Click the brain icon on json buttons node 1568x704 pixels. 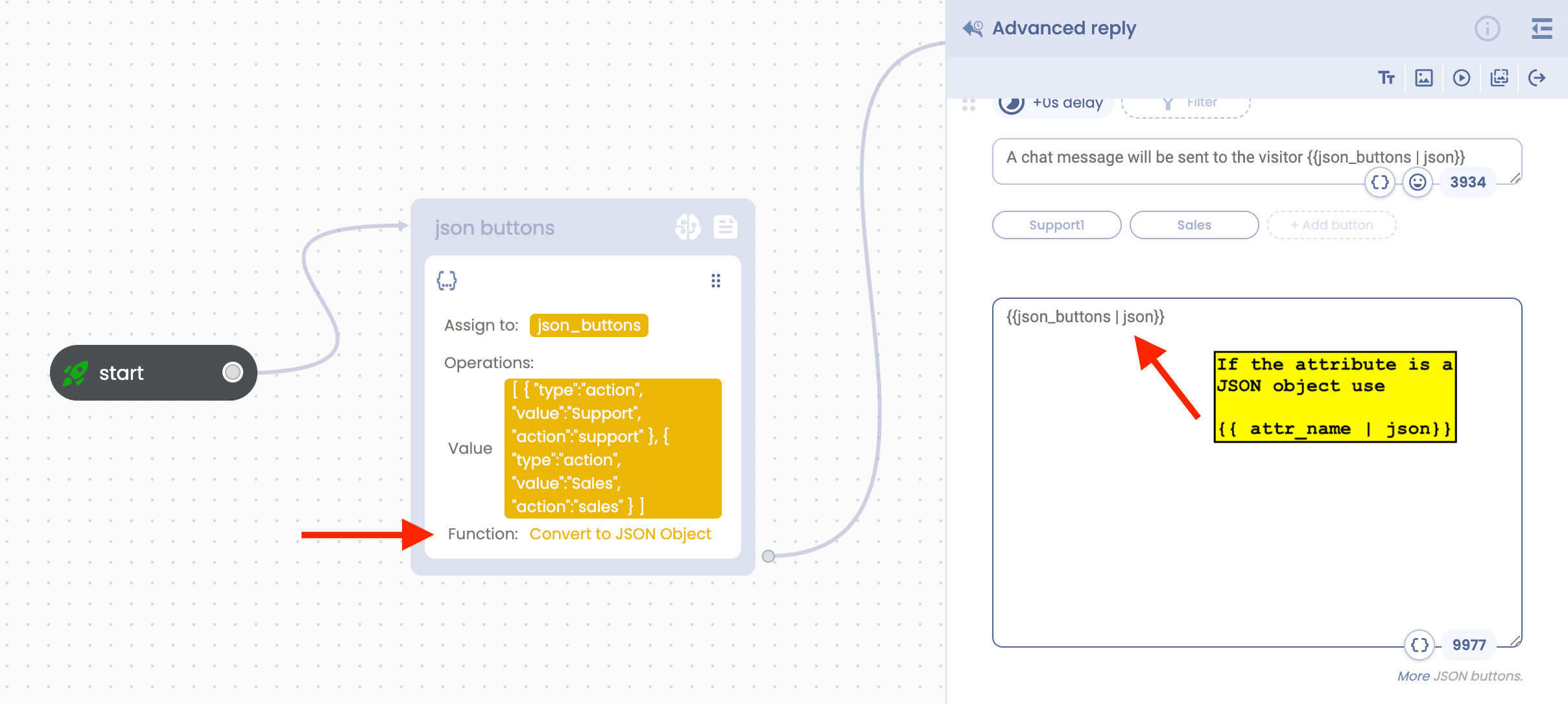688,227
